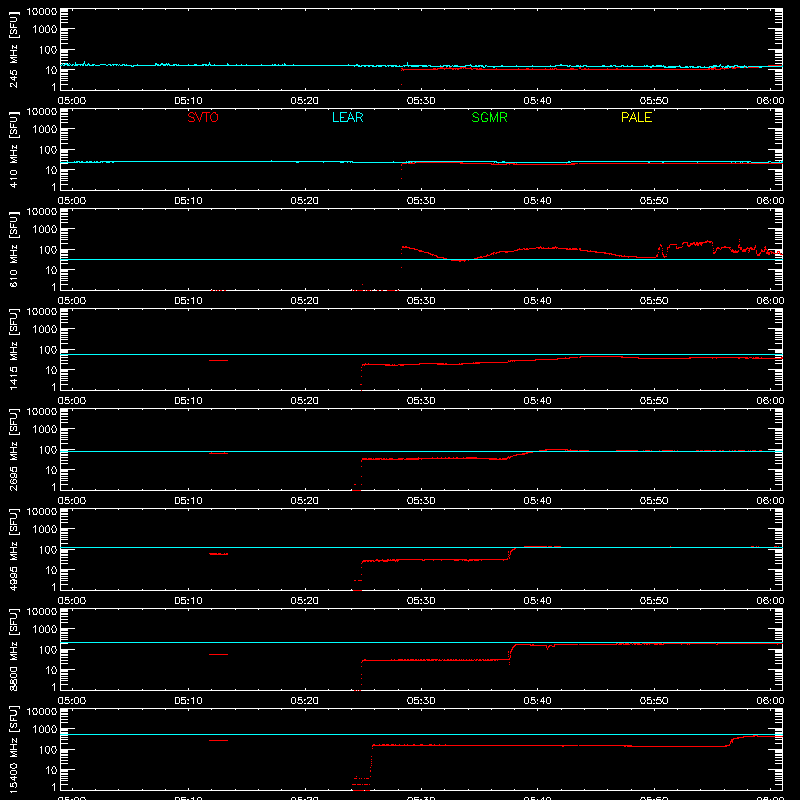This screenshot has width=800, height=800.
Task: Click 05:40 time label below 2695 MHz plot
Action: pos(537,501)
